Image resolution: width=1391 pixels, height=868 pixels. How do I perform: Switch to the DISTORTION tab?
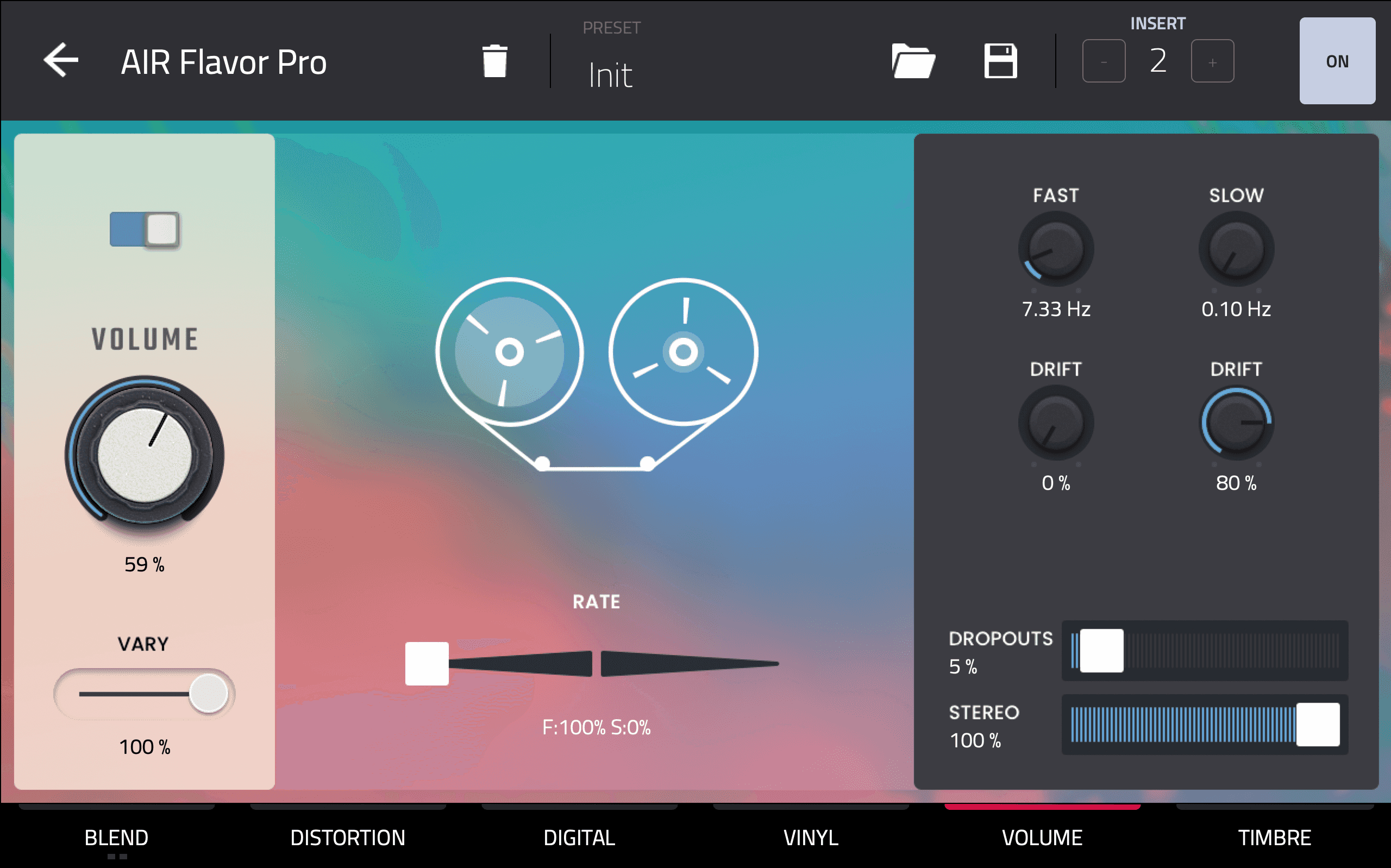coord(348,837)
